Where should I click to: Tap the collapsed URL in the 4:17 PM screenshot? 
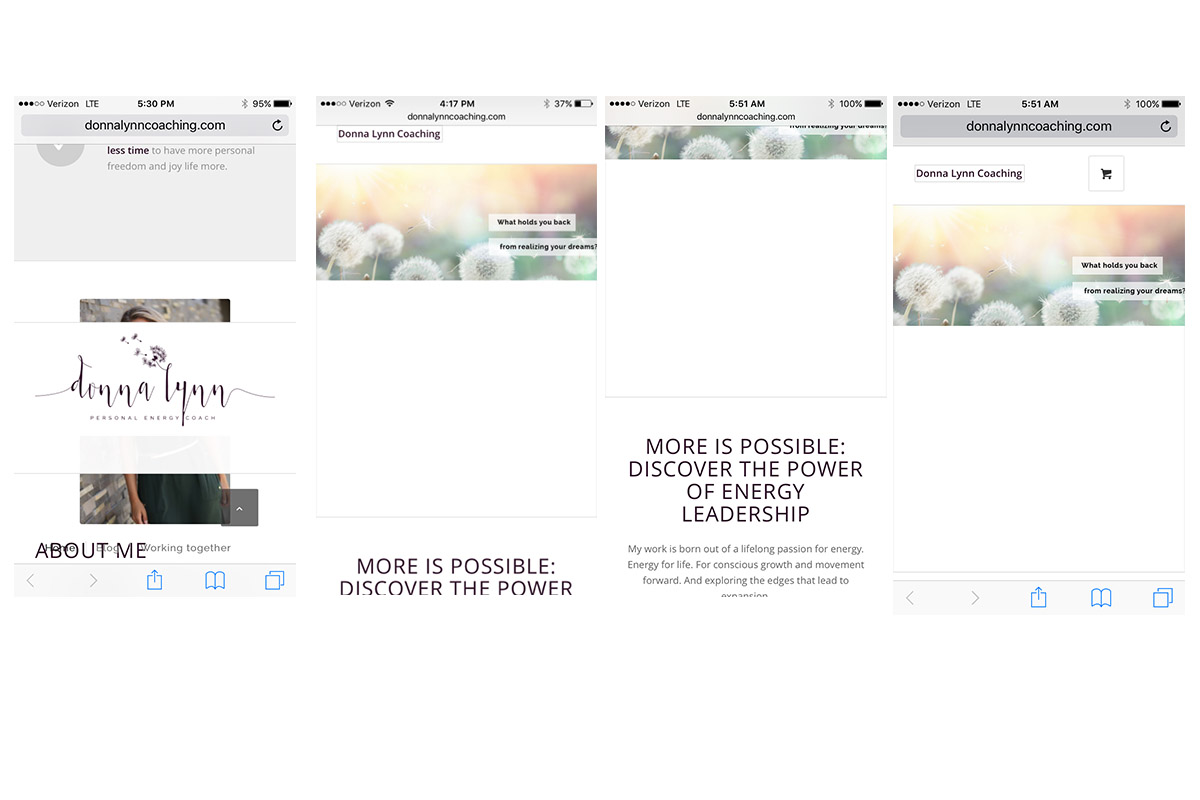[456, 117]
